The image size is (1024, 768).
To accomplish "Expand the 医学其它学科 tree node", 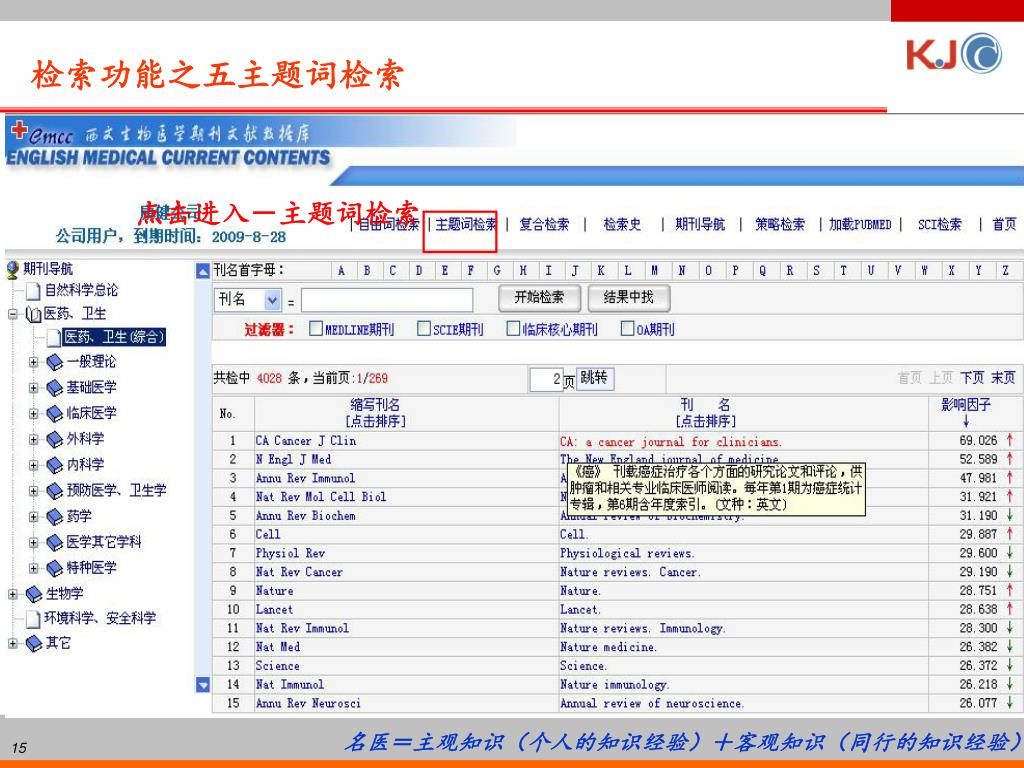I will pos(34,542).
